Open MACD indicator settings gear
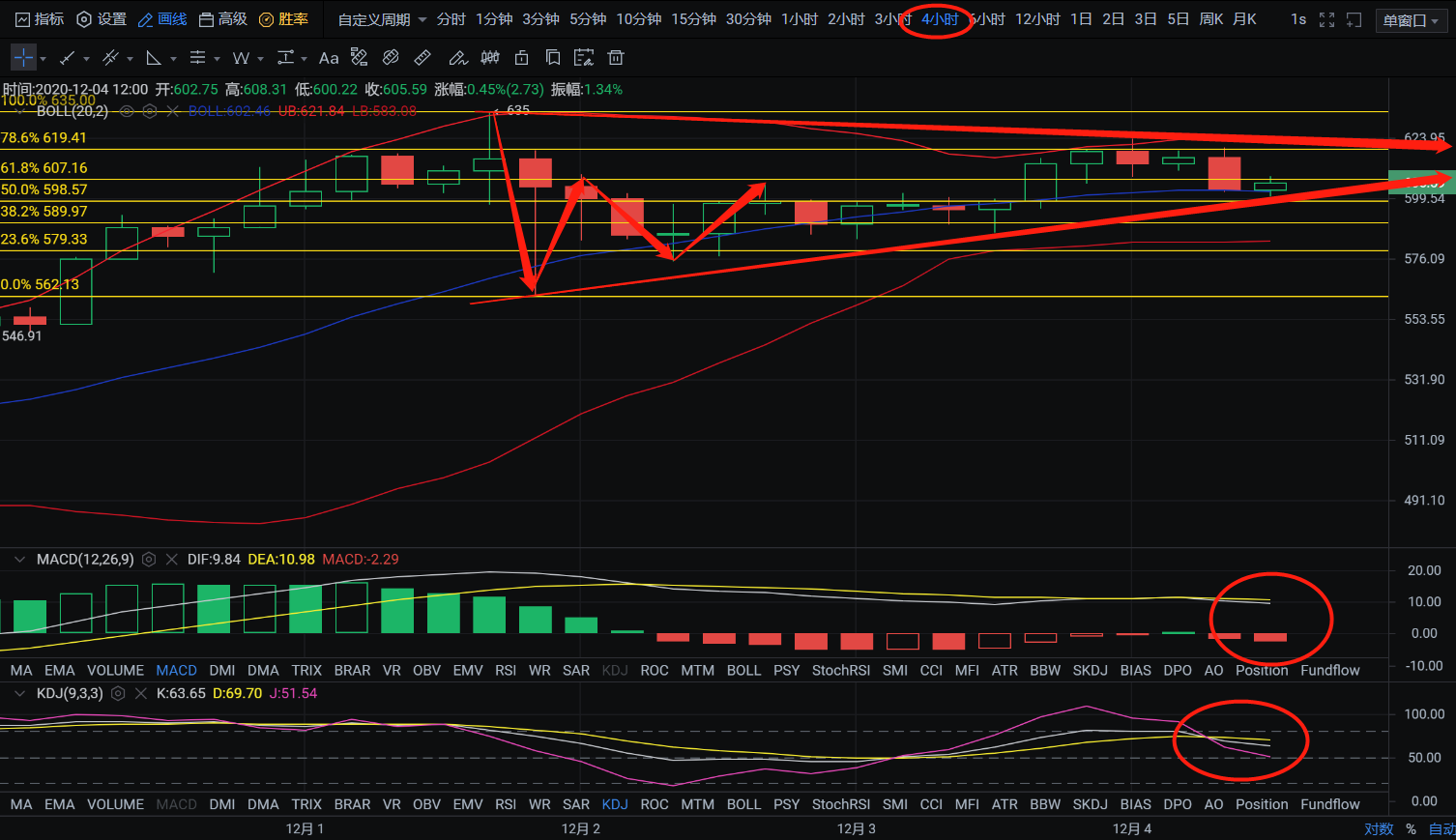The width and height of the screenshot is (1456, 840). [x=149, y=559]
